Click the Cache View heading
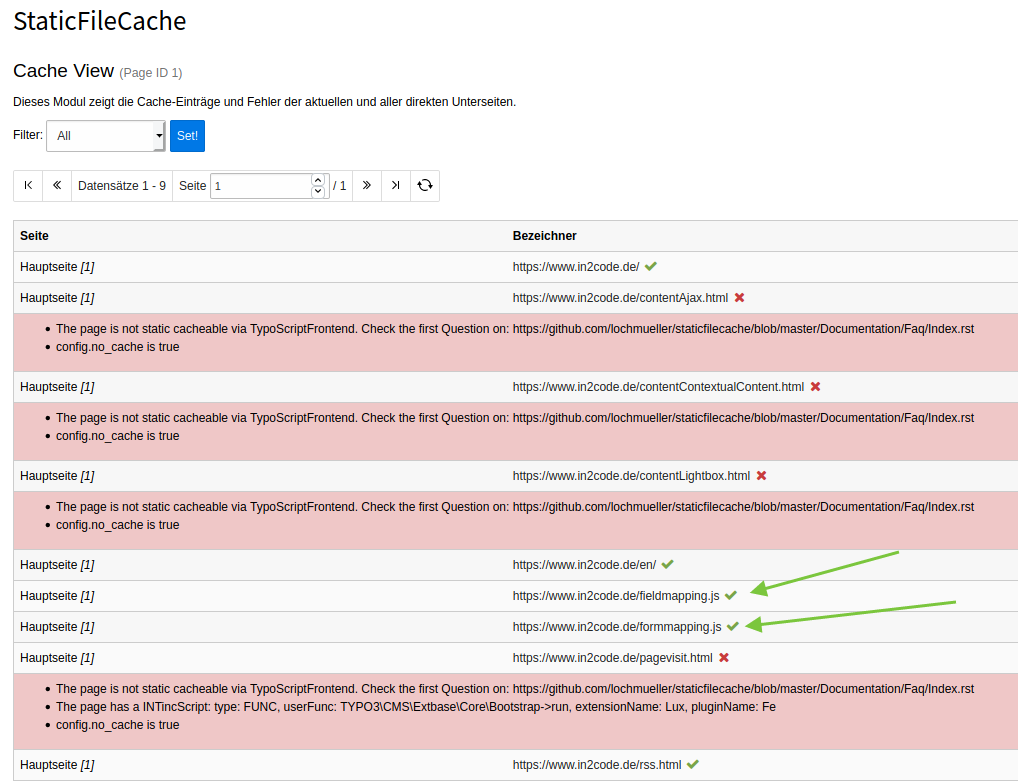 [64, 71]
